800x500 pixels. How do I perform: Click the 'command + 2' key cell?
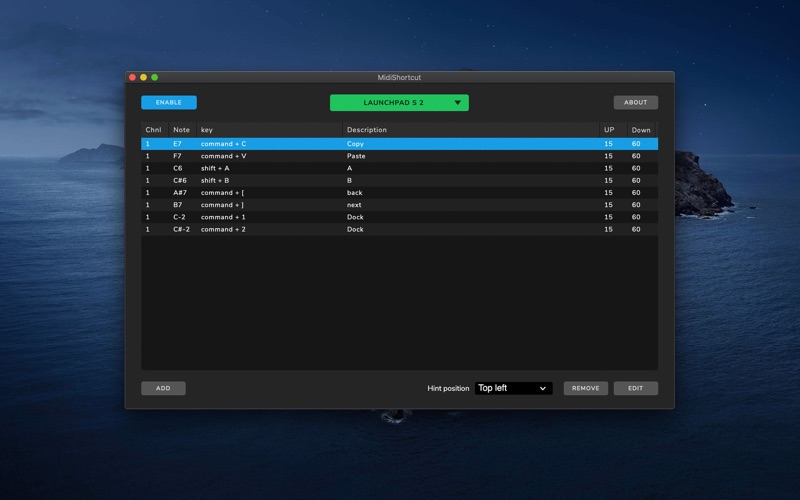pyautogui.click(x=223, y=230)
